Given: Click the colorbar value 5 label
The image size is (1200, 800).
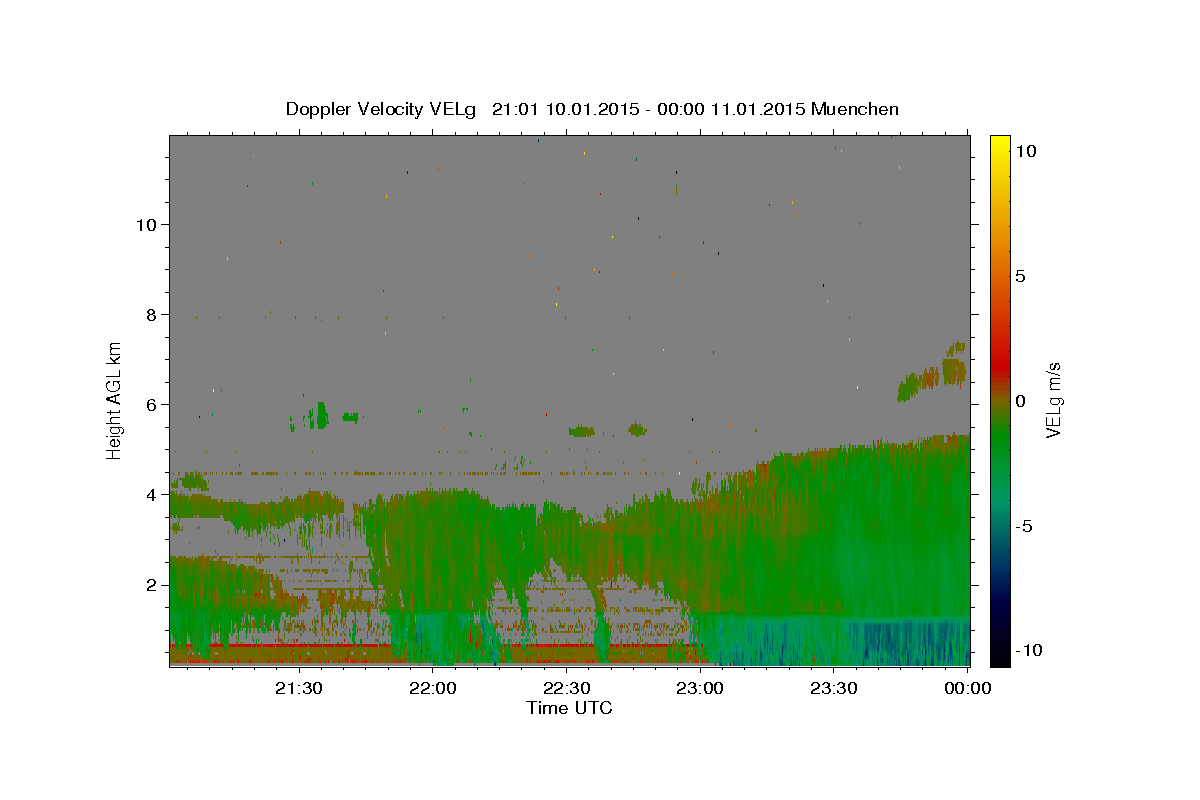Looking at the screenshot, I should coord(1021,276).
